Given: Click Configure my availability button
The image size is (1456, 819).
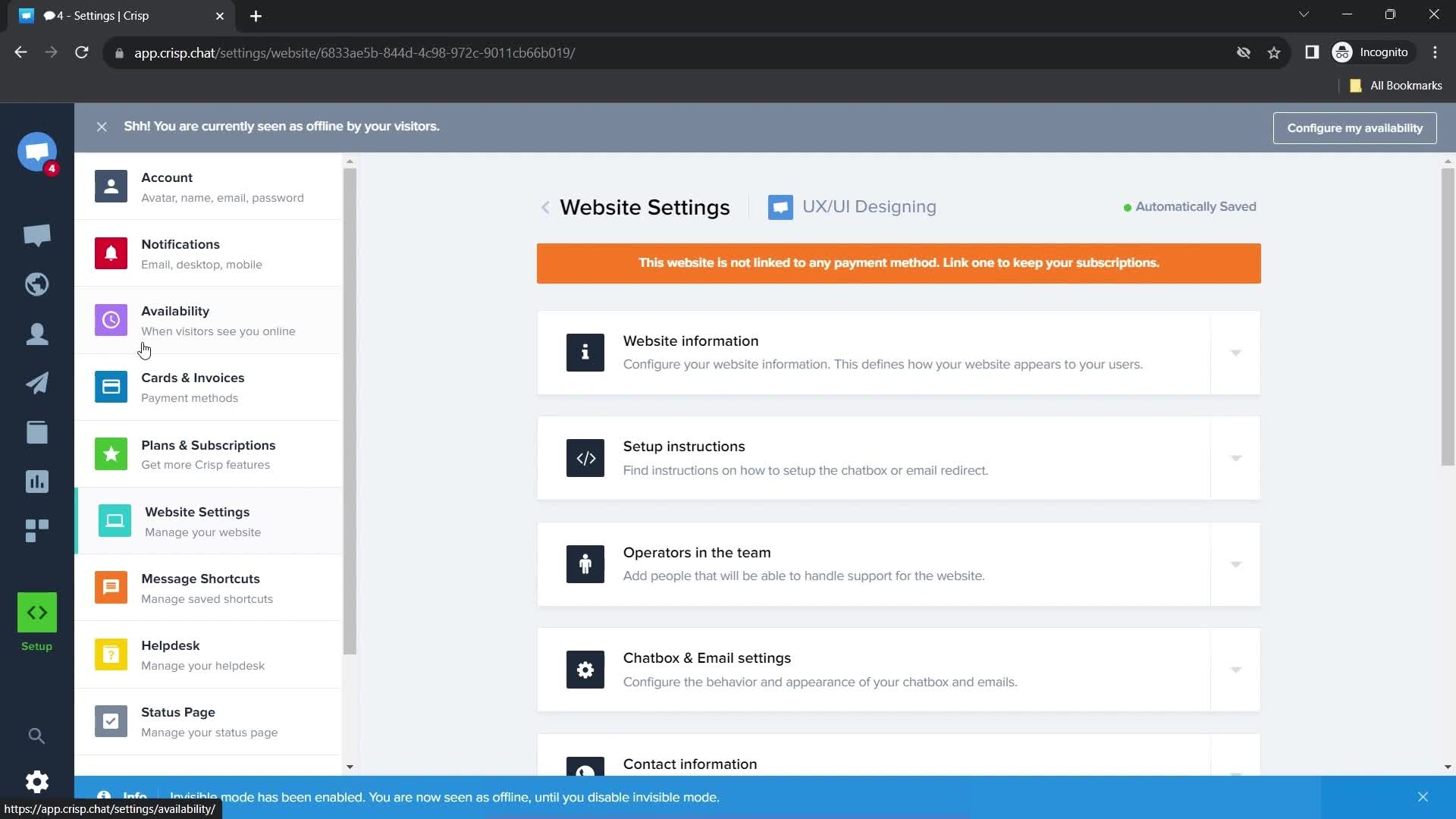Looking at the screenshot, I should click(1355, 128).
